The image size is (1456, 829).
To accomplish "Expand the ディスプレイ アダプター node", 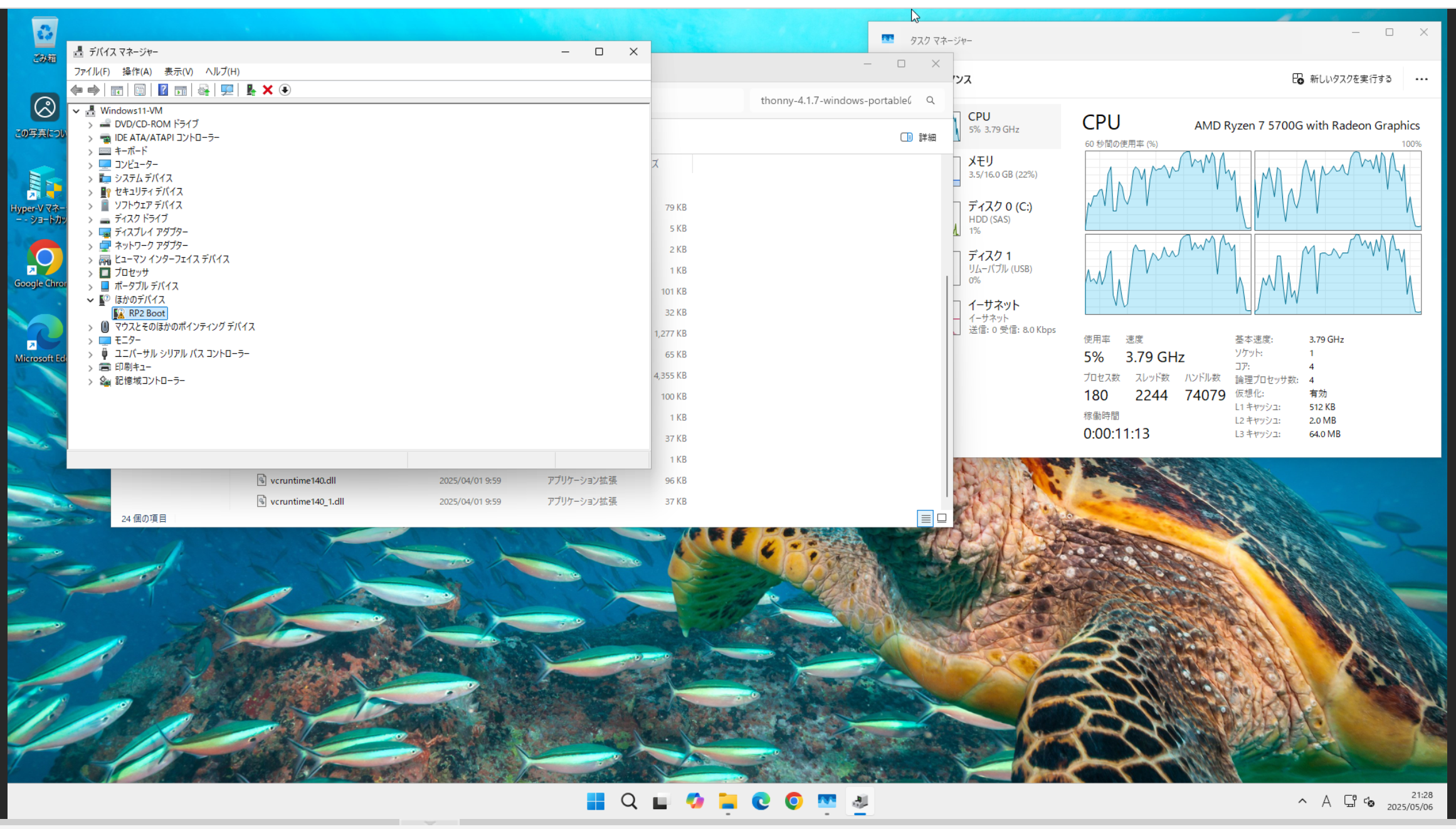I will coord(90,233).
